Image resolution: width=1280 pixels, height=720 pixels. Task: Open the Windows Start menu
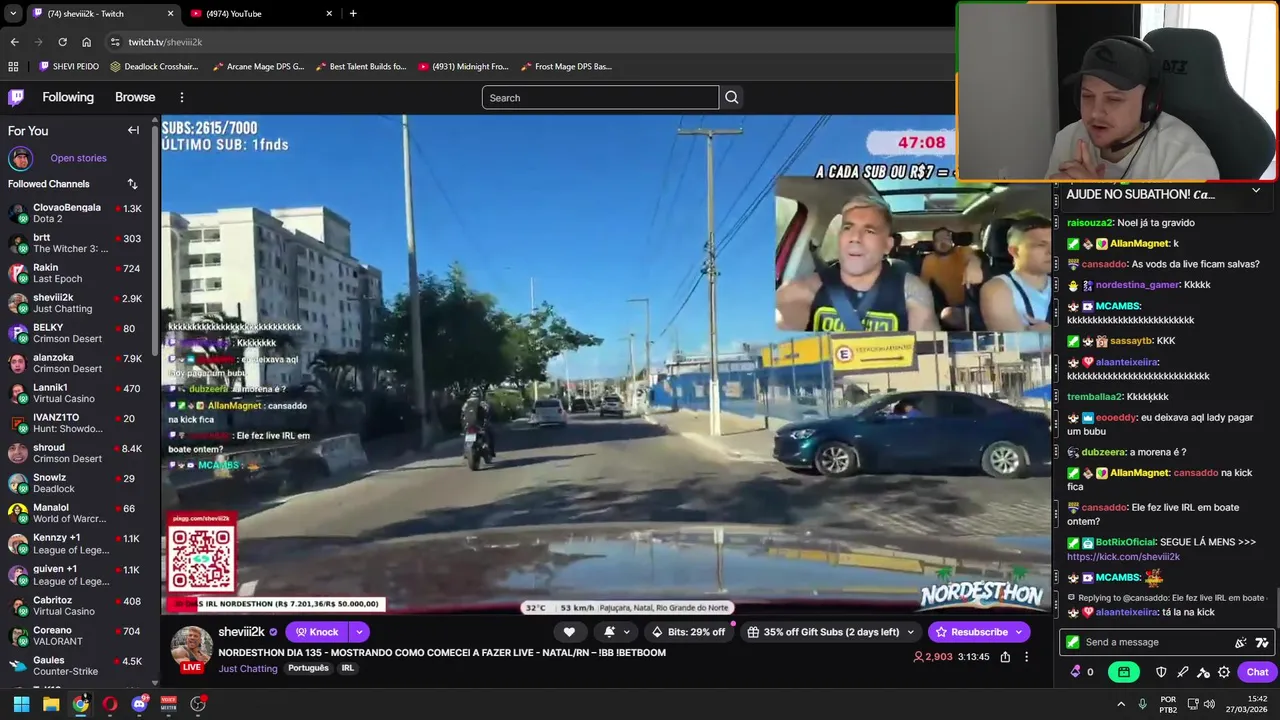click(21, 704)
